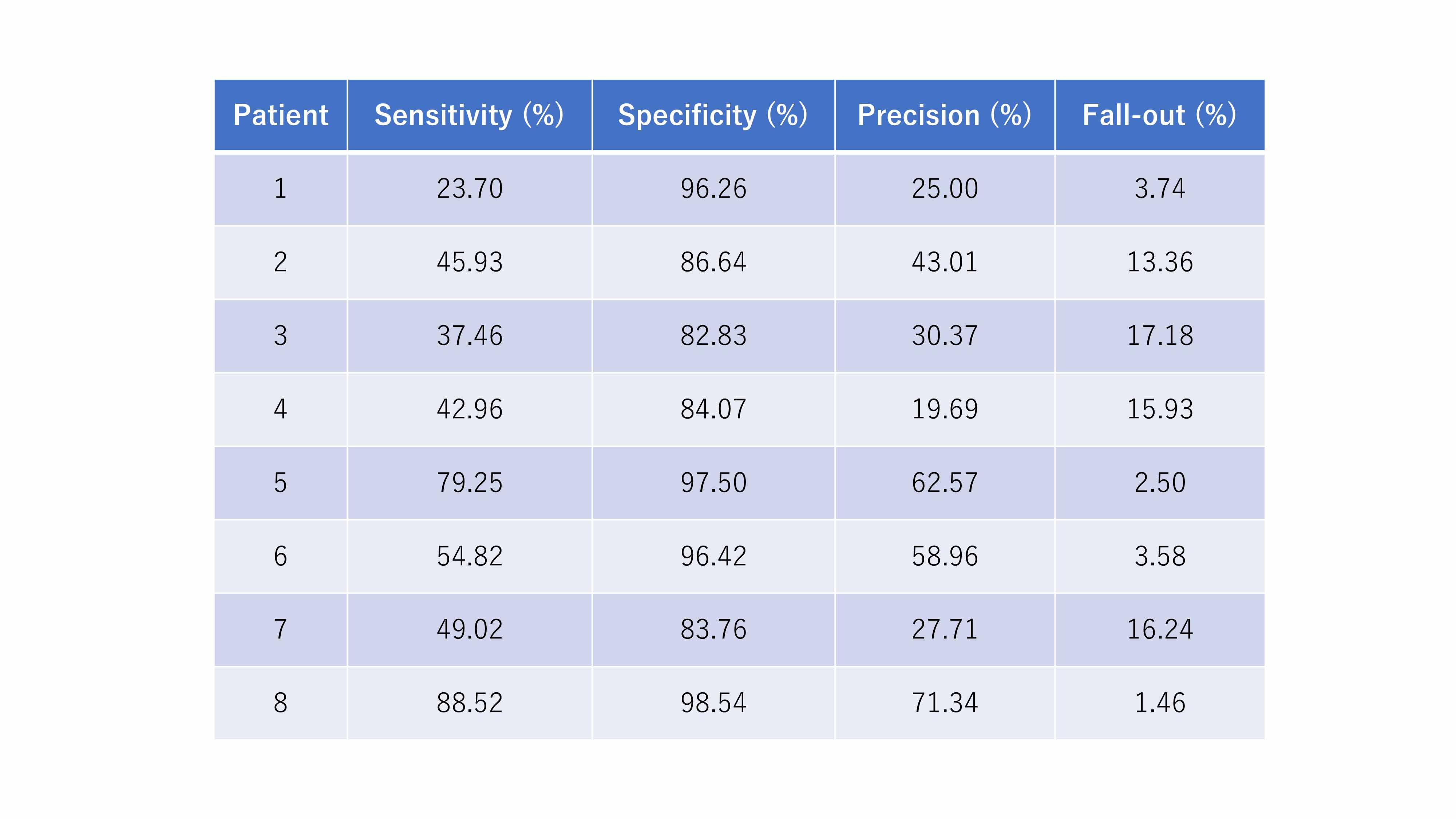Click the specificity cell showing 96.26
Image resolution: width=1456 pixels, height=819 pixels.
[713, 189]
